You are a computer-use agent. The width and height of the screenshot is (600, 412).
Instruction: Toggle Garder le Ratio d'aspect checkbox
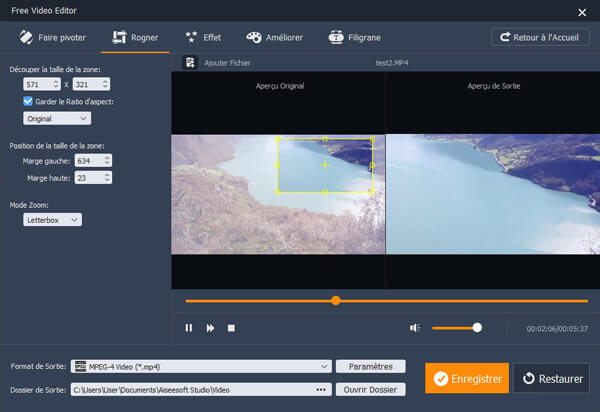(28, 101)
